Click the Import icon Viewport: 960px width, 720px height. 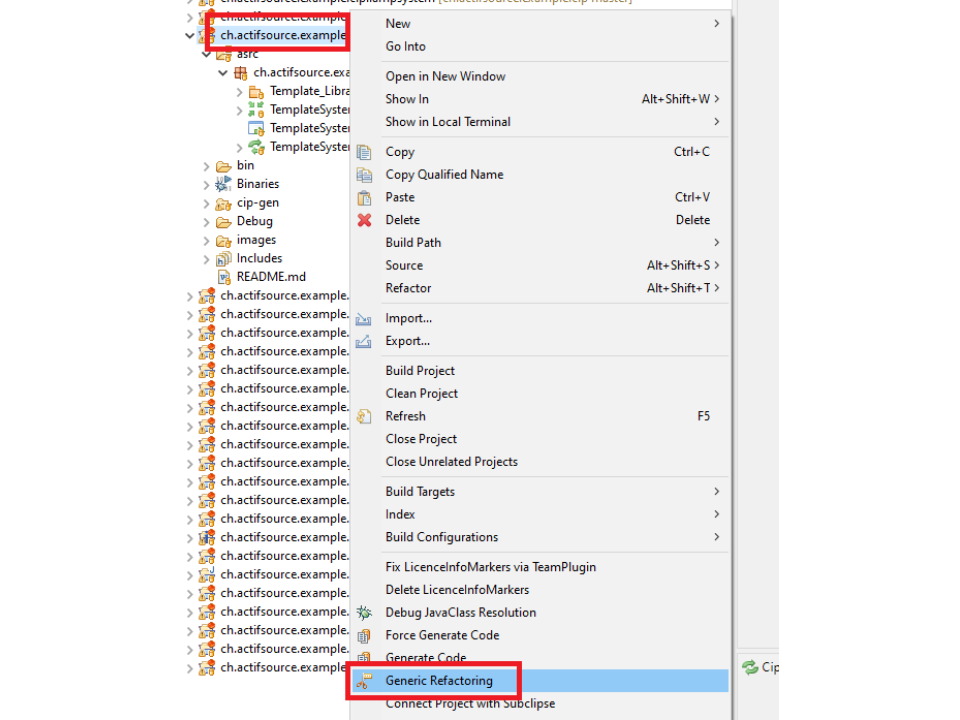[x=365, y=318]
